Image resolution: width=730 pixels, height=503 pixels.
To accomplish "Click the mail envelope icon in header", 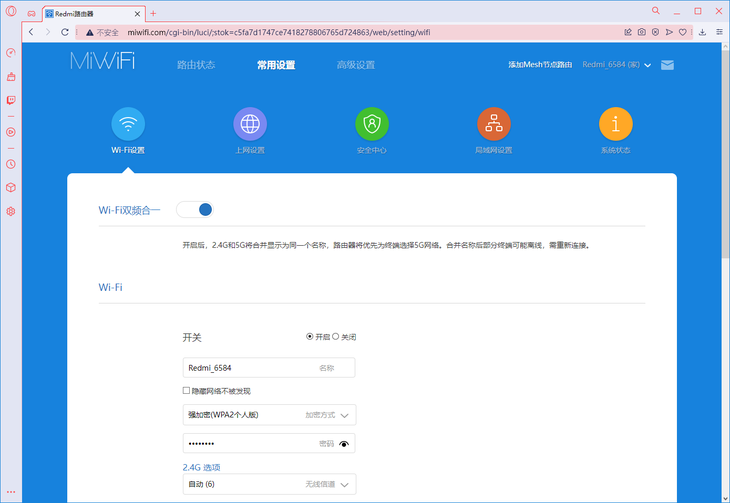I will [668, 65].
